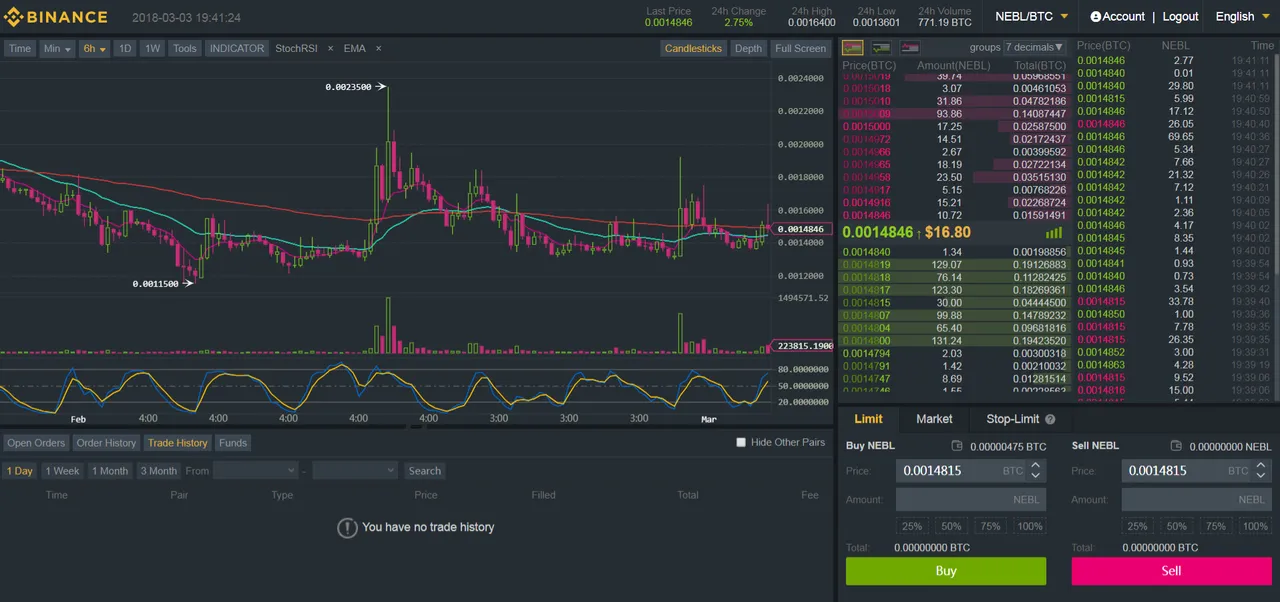Screen dimensions: 1280x602
Task: Select the 1D chart interval
Action: [x=124, y=48]
